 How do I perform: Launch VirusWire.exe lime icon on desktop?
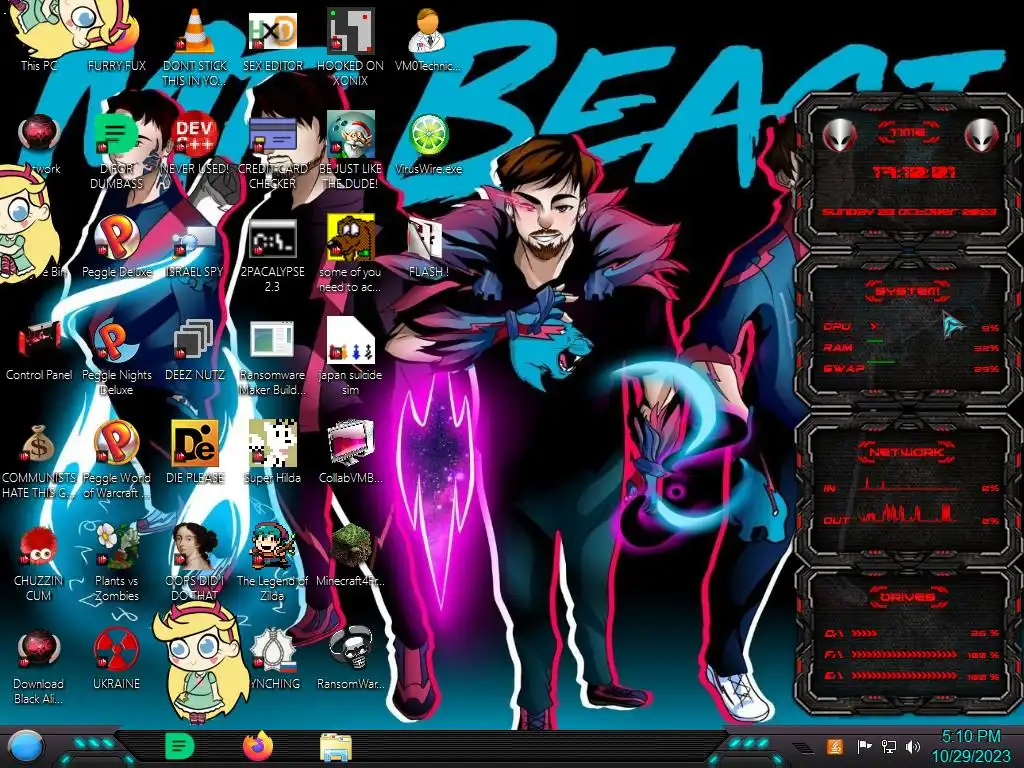click(428, 144)
